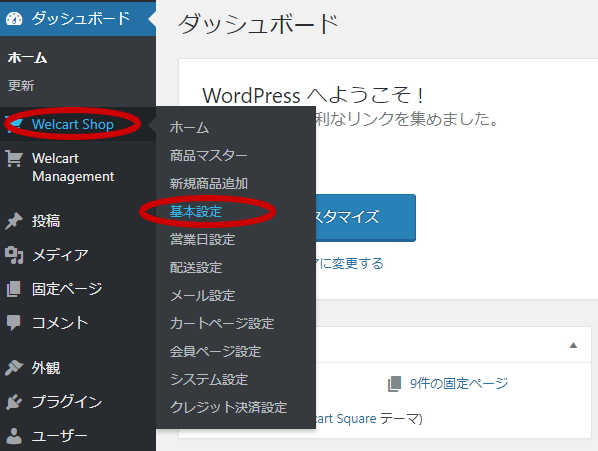Click the ダッシュボード page heading
Screen dimensions: 598x451
tap(259, 24)
